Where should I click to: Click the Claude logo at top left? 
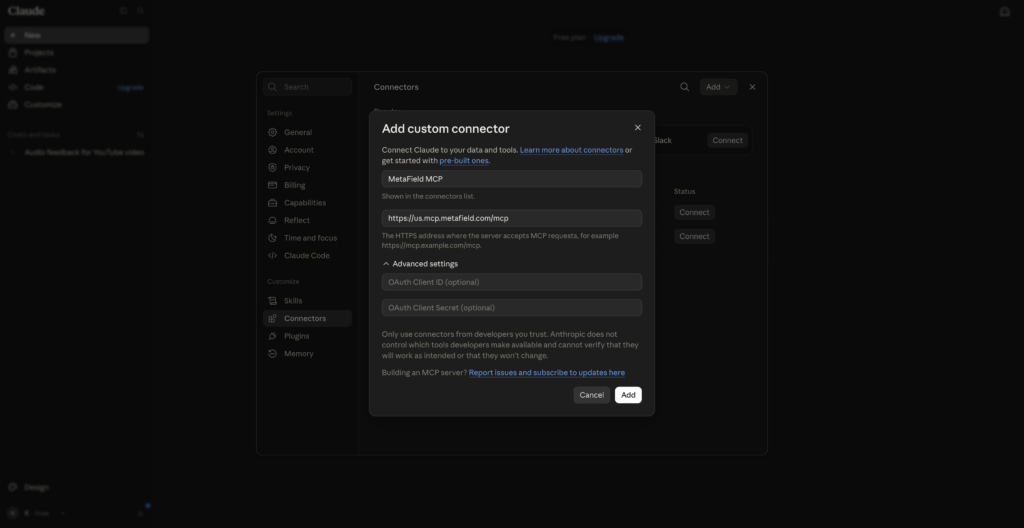coord(26,11)
